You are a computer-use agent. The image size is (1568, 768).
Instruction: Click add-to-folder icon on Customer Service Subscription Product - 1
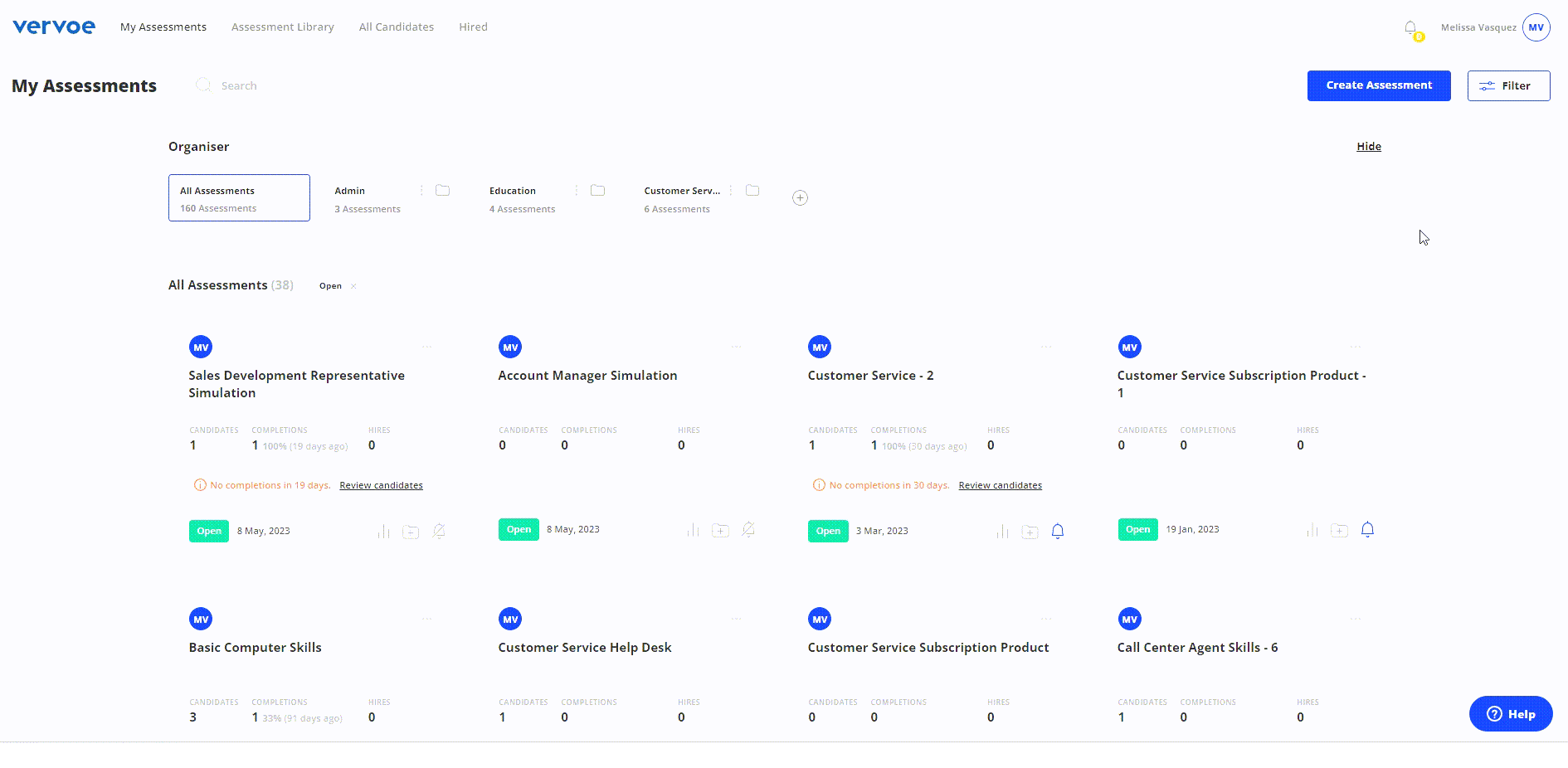(x=1339, y=530)
